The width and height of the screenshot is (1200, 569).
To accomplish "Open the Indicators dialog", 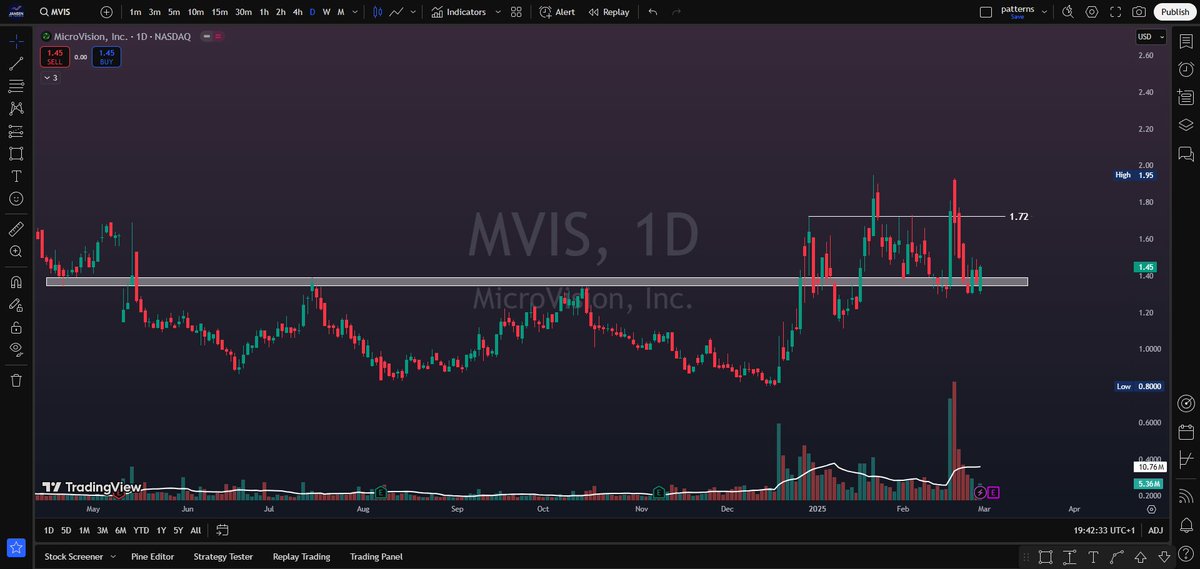I will coord(459,12).
